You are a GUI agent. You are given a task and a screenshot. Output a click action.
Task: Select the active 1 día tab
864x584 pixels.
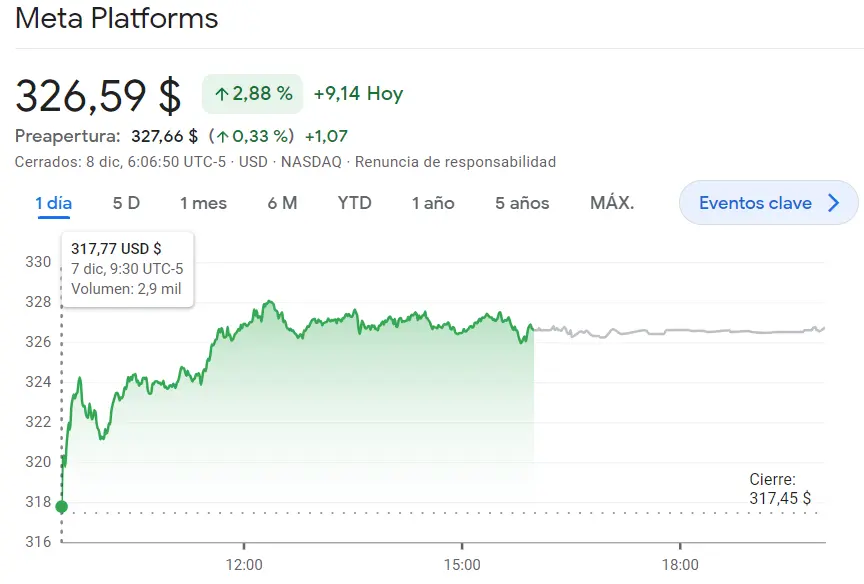[54, 202]
